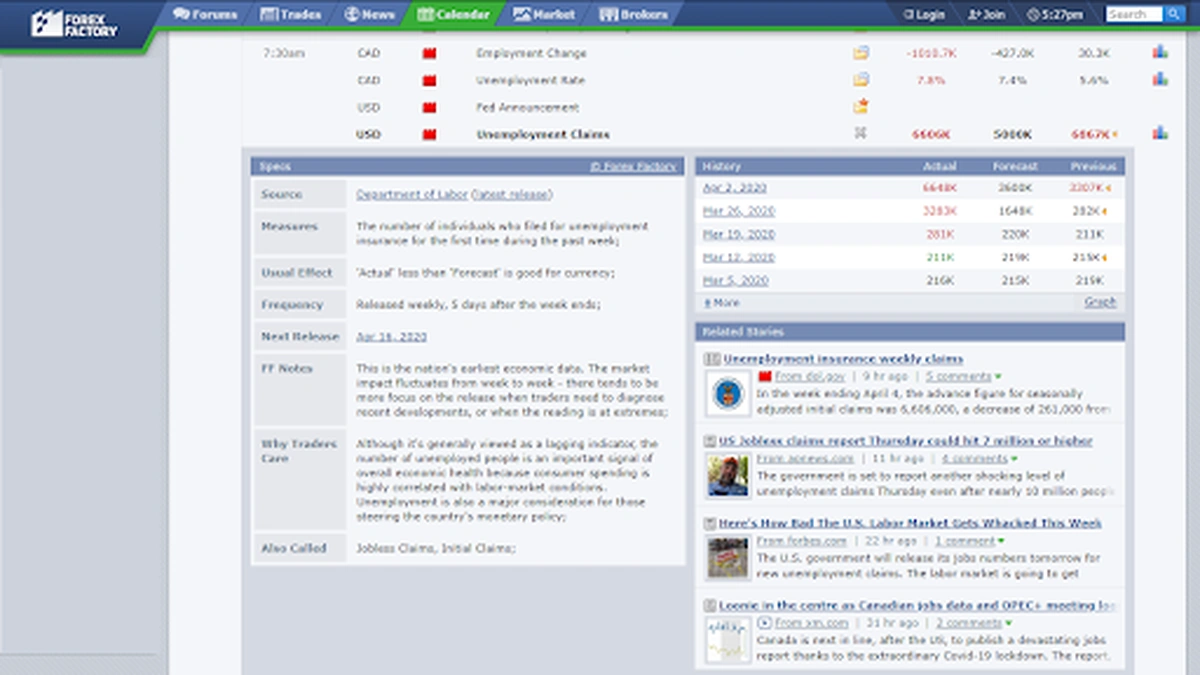Open the Mar 26, 2020 history entry

738,211
